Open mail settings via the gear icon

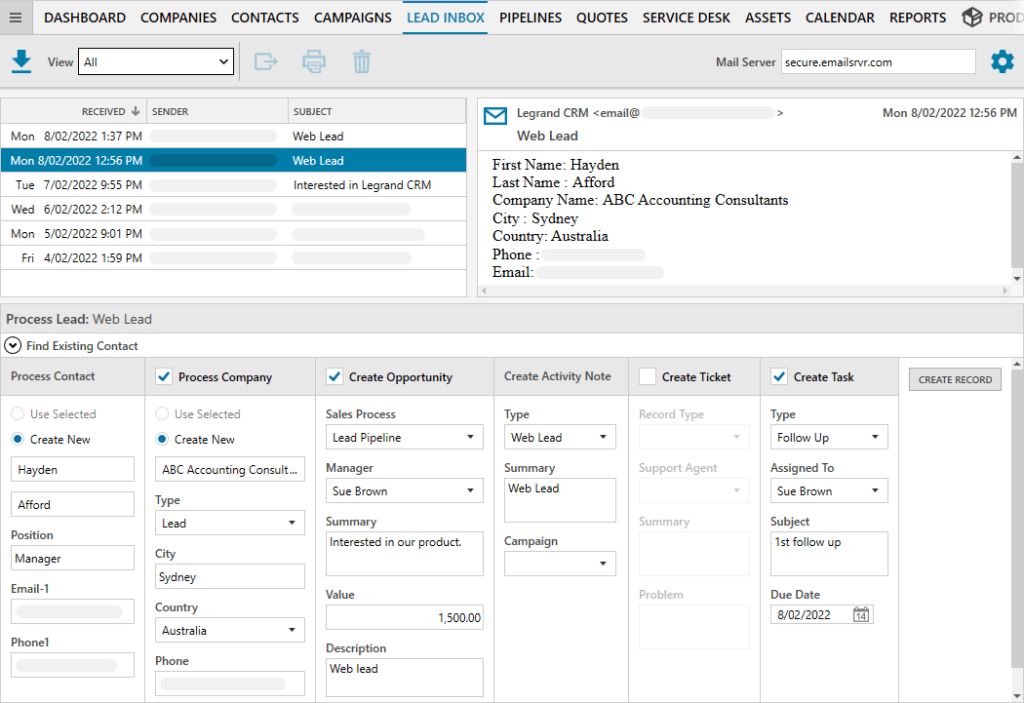point(1002,61)
